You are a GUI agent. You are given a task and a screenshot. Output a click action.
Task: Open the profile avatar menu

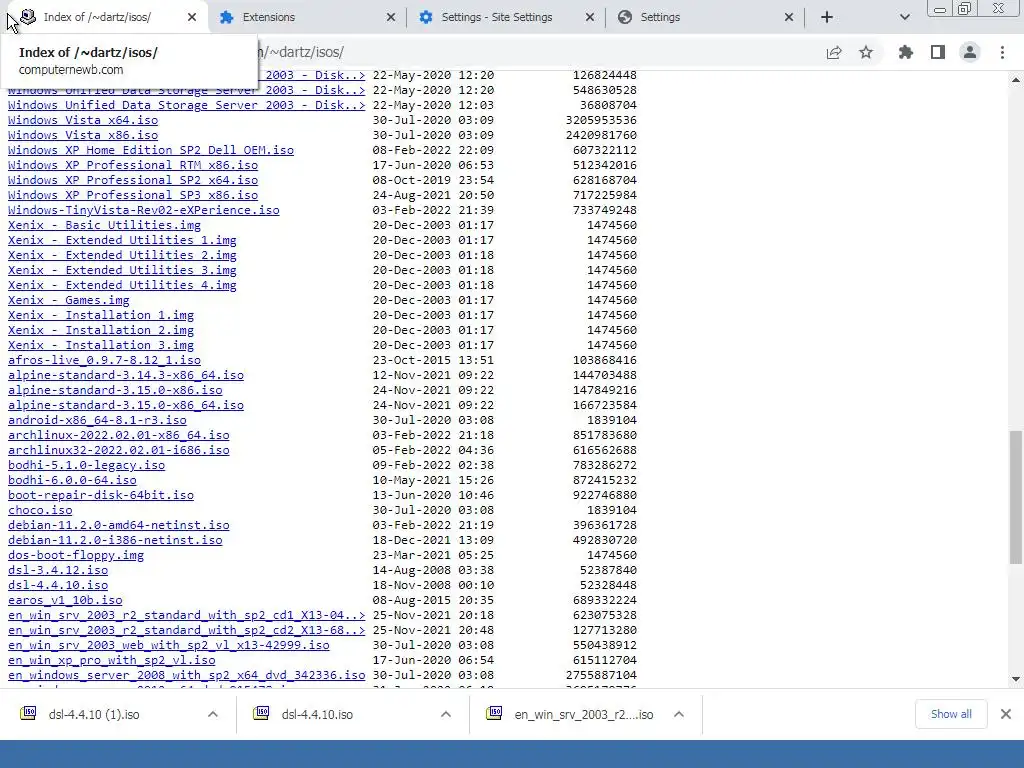(x=970, y=52)
